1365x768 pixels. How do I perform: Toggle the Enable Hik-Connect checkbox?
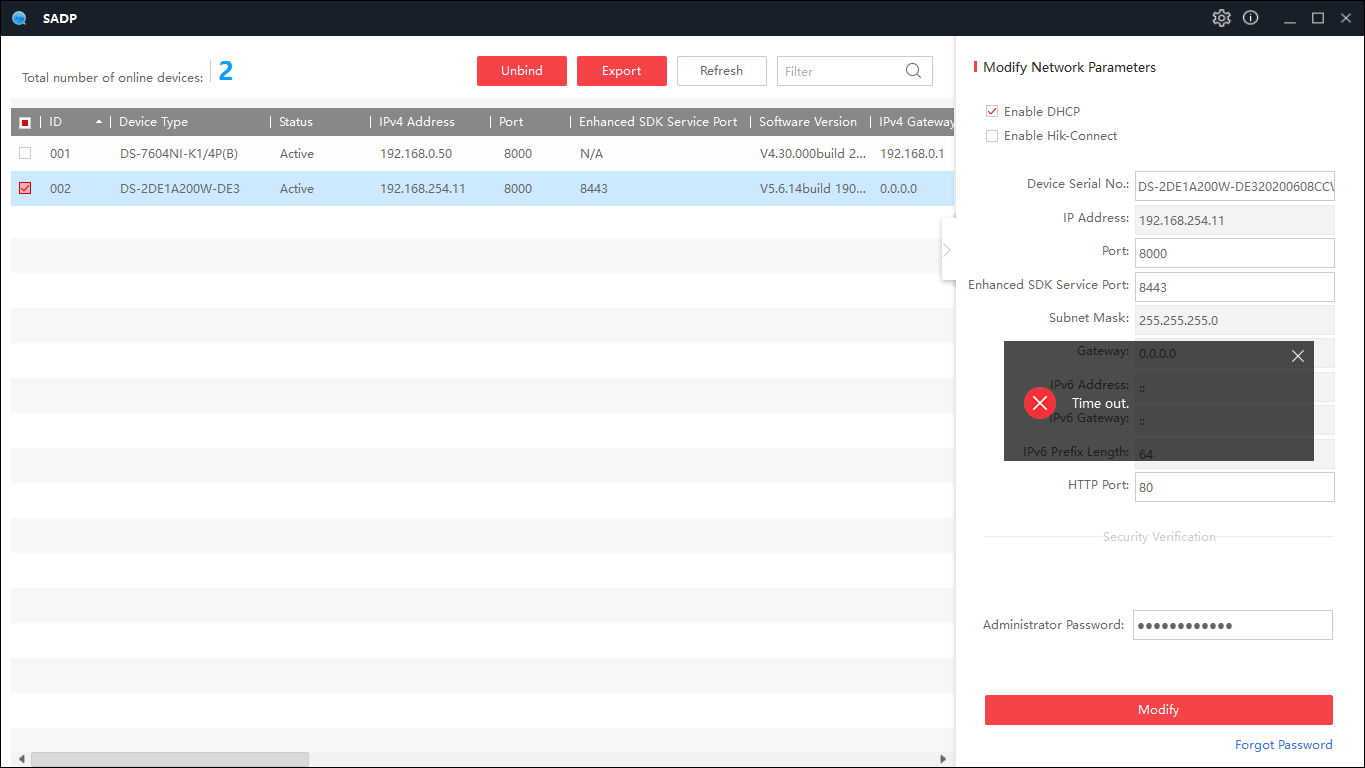tap(992, 135)
